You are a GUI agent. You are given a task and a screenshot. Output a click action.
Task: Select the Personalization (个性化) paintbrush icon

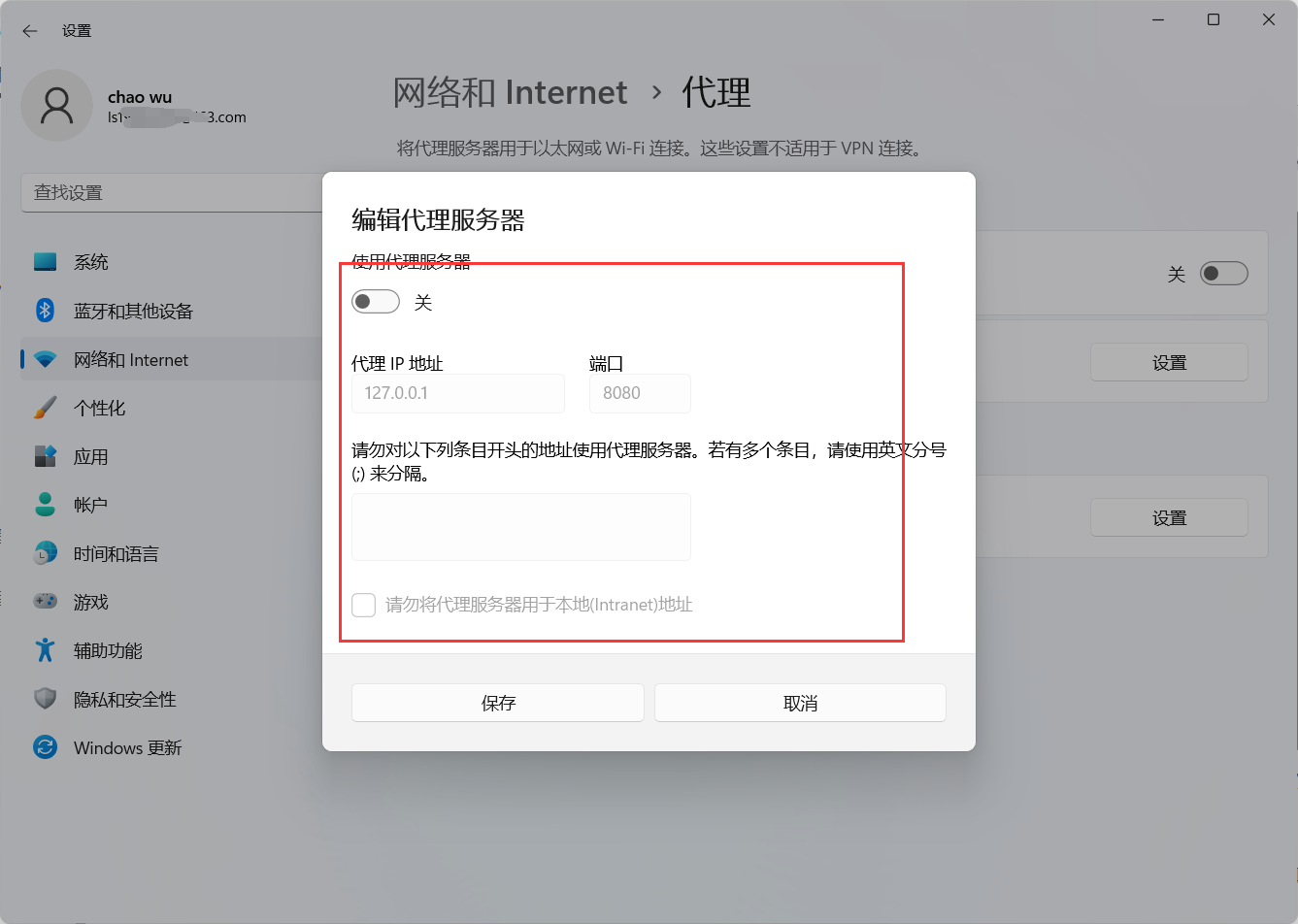click(45, 408)
